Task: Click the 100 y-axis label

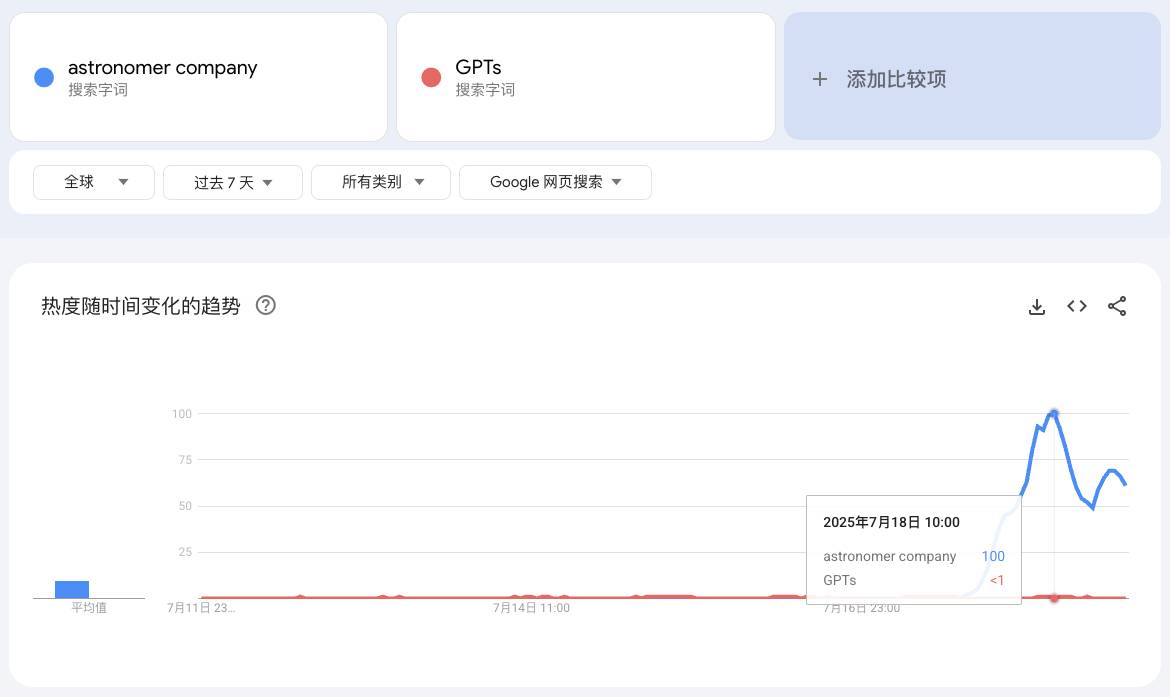Action: pyautogui.click(x=182, y=413)
